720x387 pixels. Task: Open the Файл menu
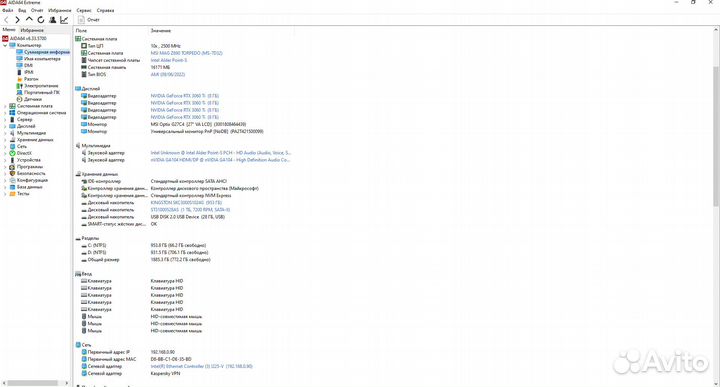pos(7,10)
